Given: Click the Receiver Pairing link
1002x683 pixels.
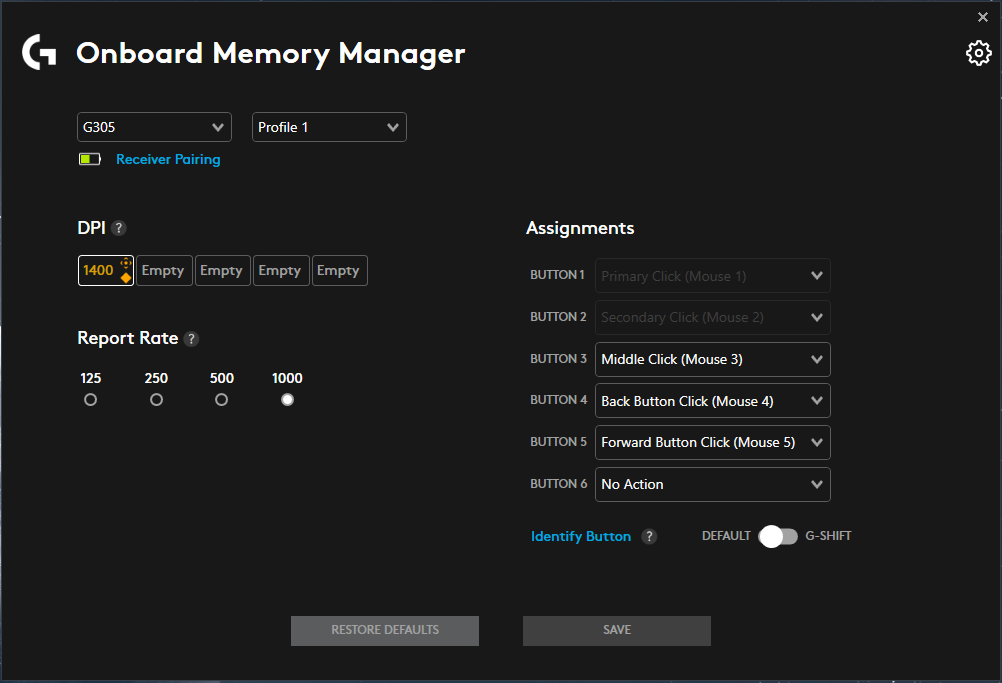Looking at the screenshot, I should pyautogui.click(x=168, y=159).
